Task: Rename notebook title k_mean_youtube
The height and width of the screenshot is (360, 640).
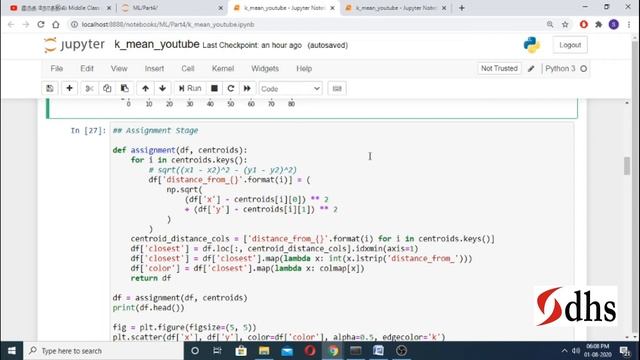Action: click(x=157, y=44)
